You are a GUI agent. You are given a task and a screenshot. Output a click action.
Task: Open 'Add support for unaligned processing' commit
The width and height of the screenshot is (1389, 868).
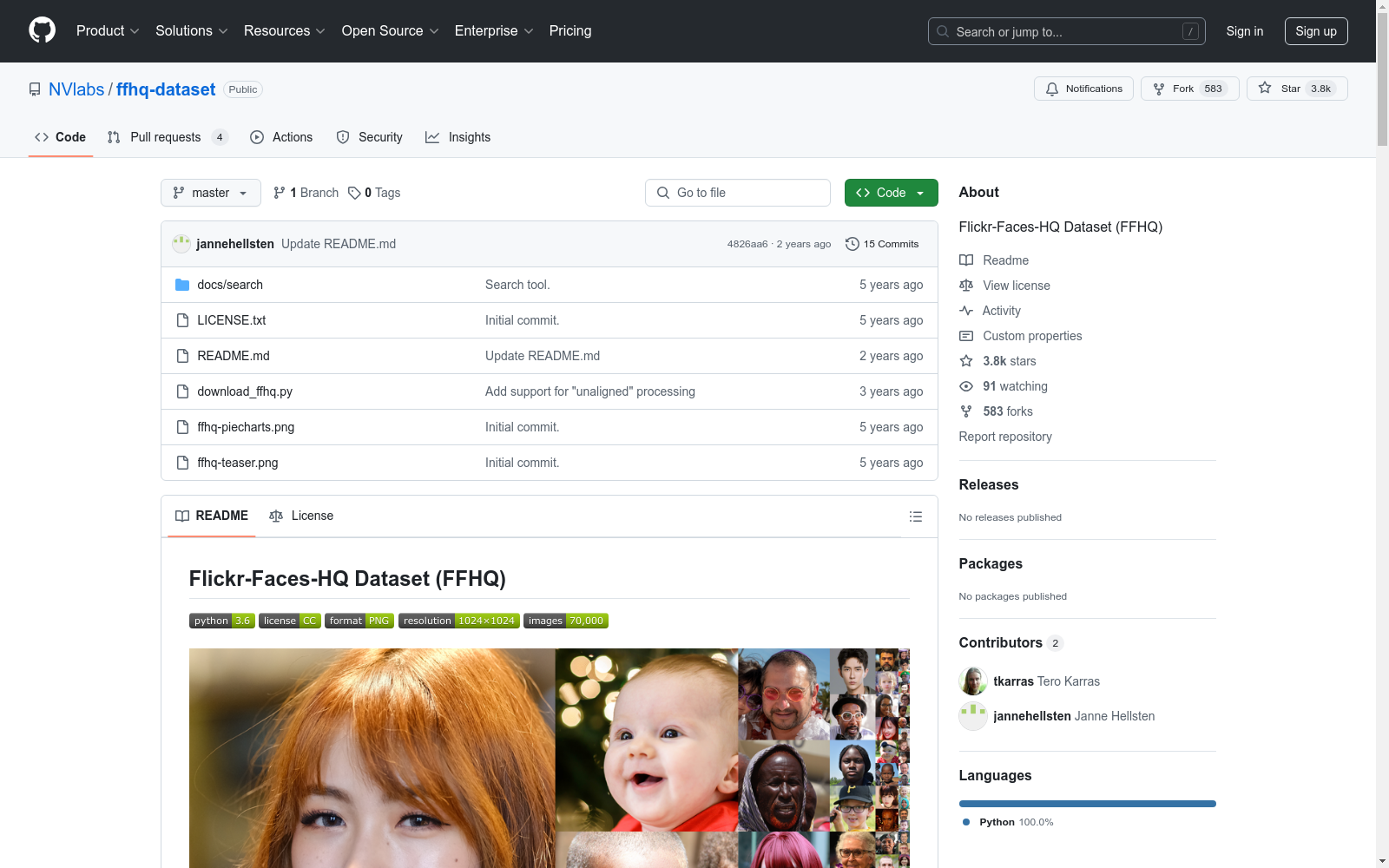click(590, 391)
